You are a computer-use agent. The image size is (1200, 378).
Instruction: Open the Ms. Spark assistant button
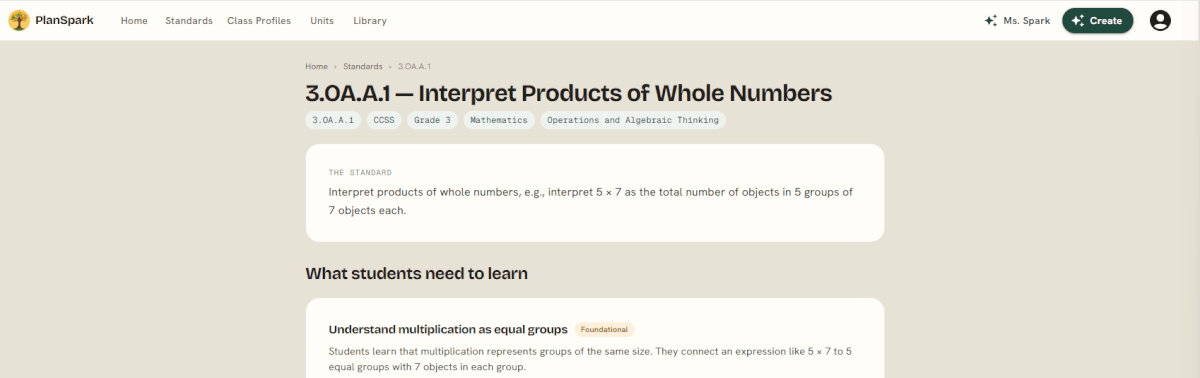(x=1017, y=20)
